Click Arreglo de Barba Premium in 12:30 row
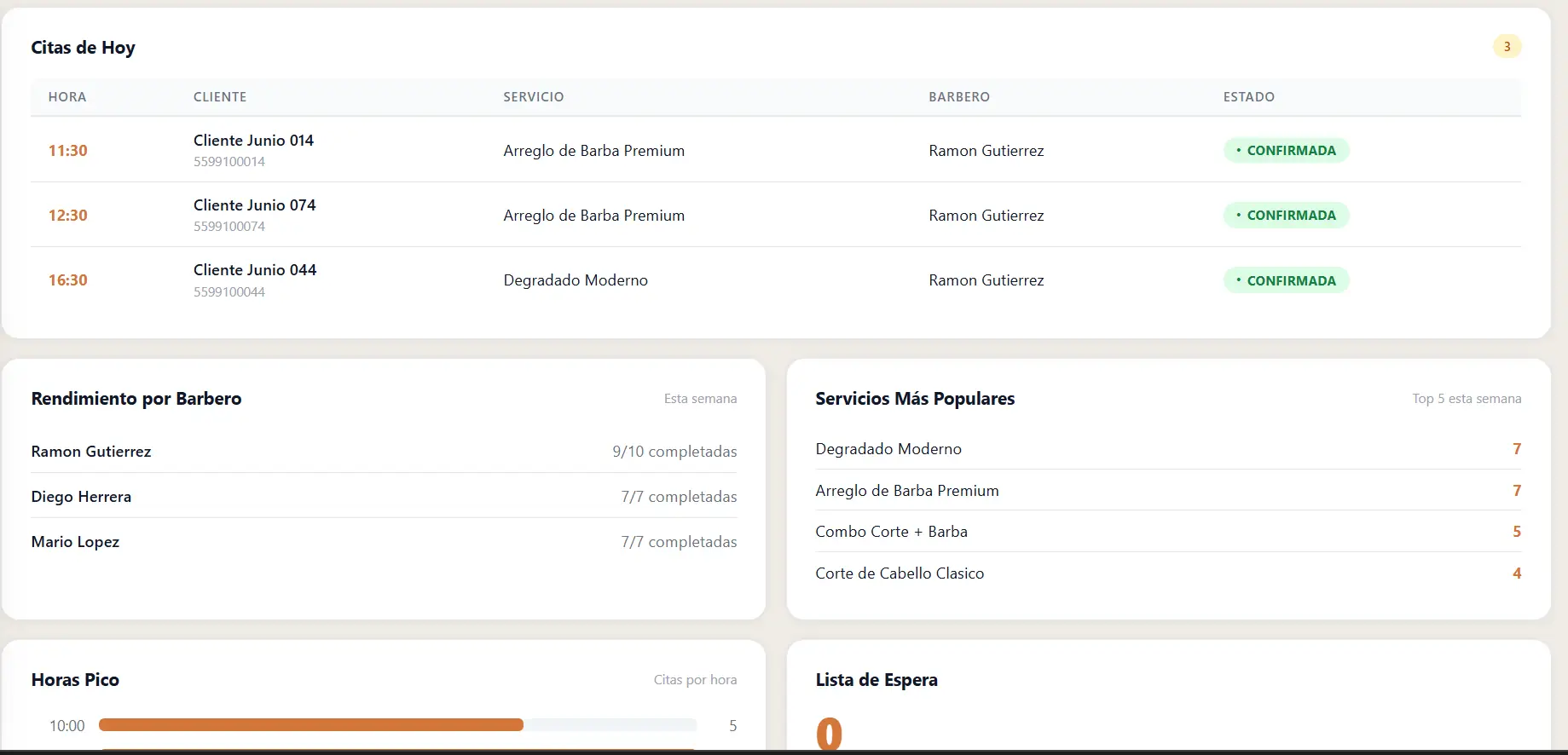 [594, 216]
